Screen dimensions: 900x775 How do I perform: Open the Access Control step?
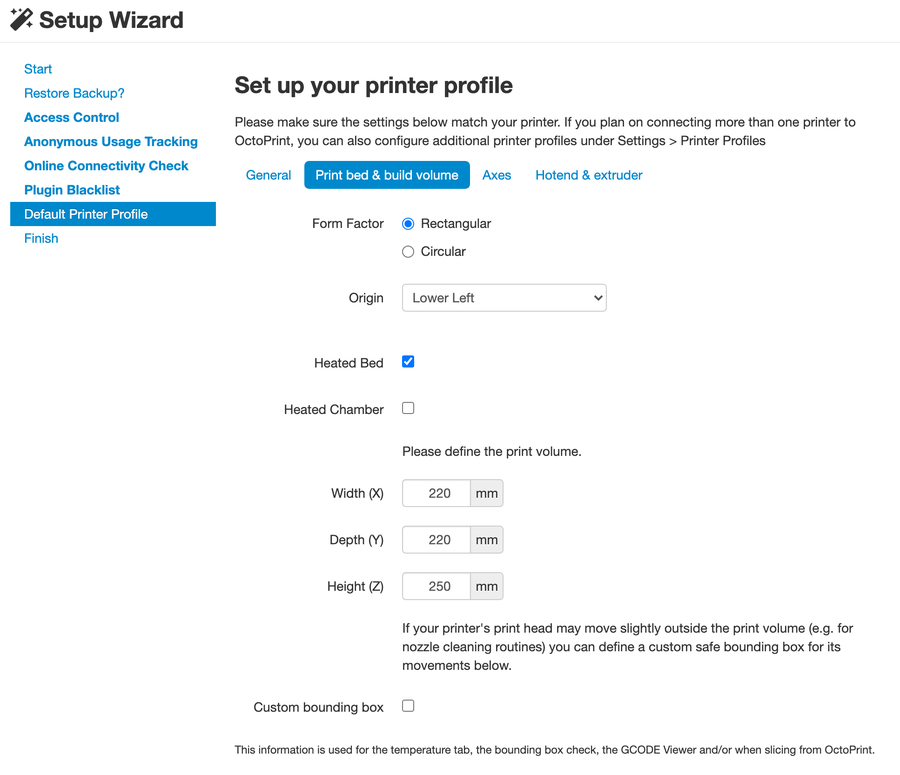(x=72, y=117)
